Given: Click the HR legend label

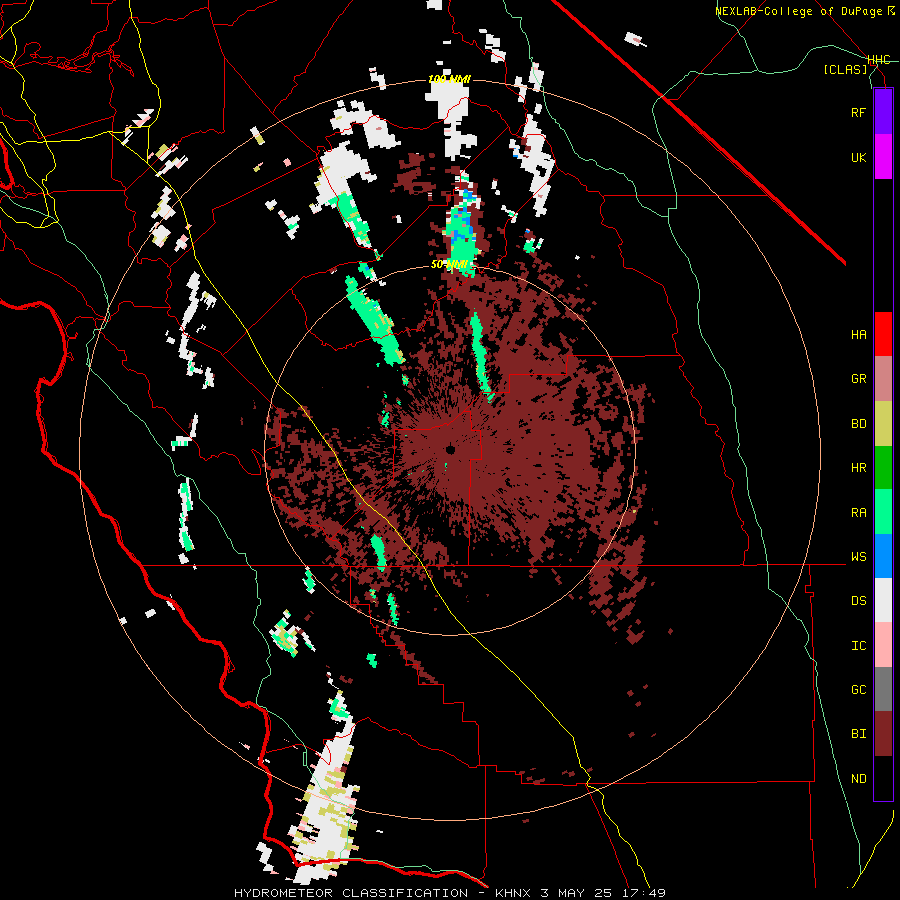Looking at the screenshot, I should 858,468.
